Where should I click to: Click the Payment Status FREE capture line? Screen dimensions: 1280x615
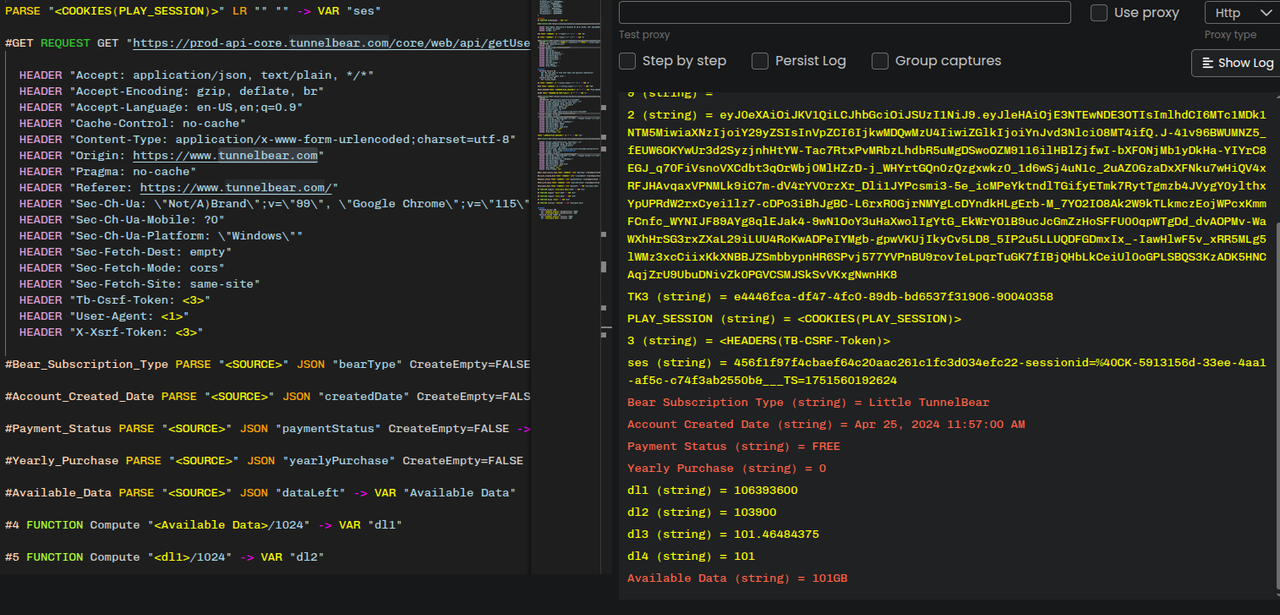click(x=734, y=446)
